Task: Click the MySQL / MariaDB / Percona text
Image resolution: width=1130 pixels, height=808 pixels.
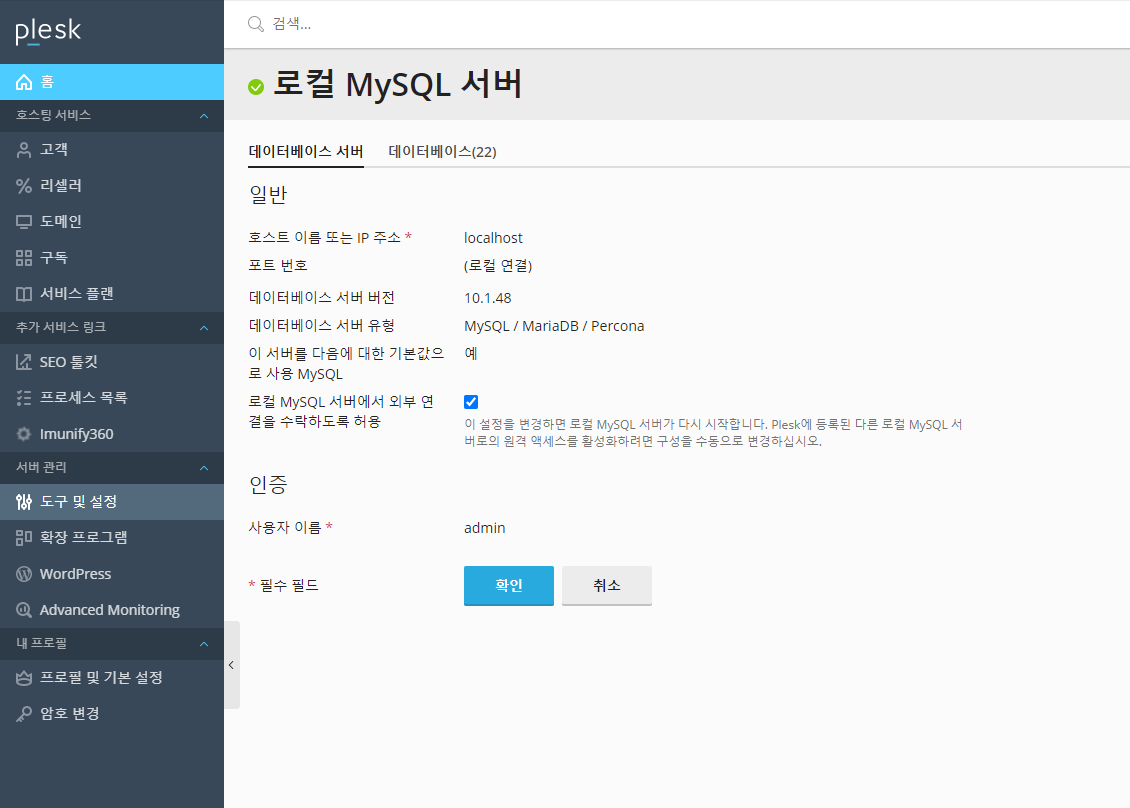Action: click(x=554, y=326)
